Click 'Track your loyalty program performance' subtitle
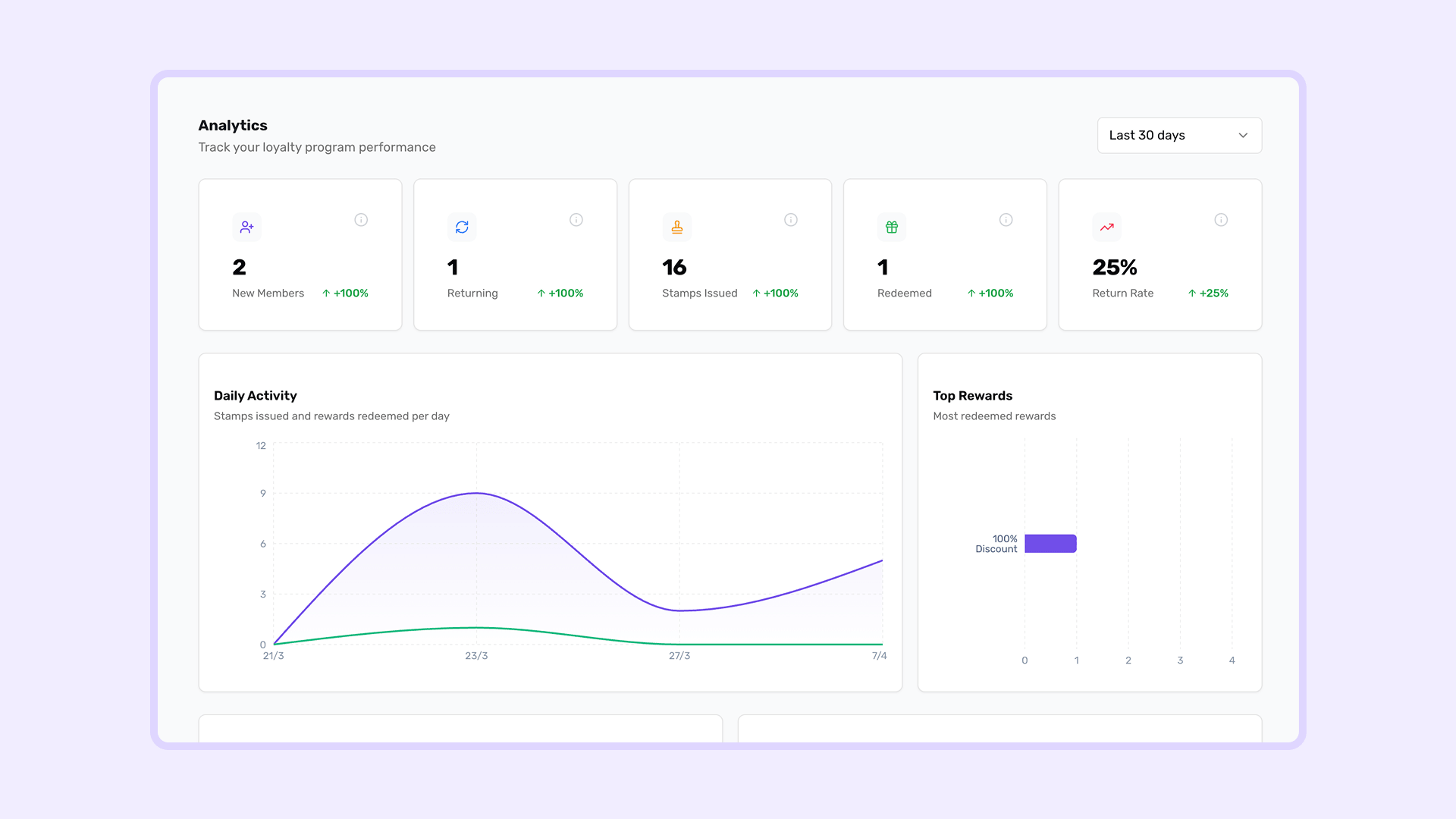The image size is (1456, 819). (x=317, y=147)
